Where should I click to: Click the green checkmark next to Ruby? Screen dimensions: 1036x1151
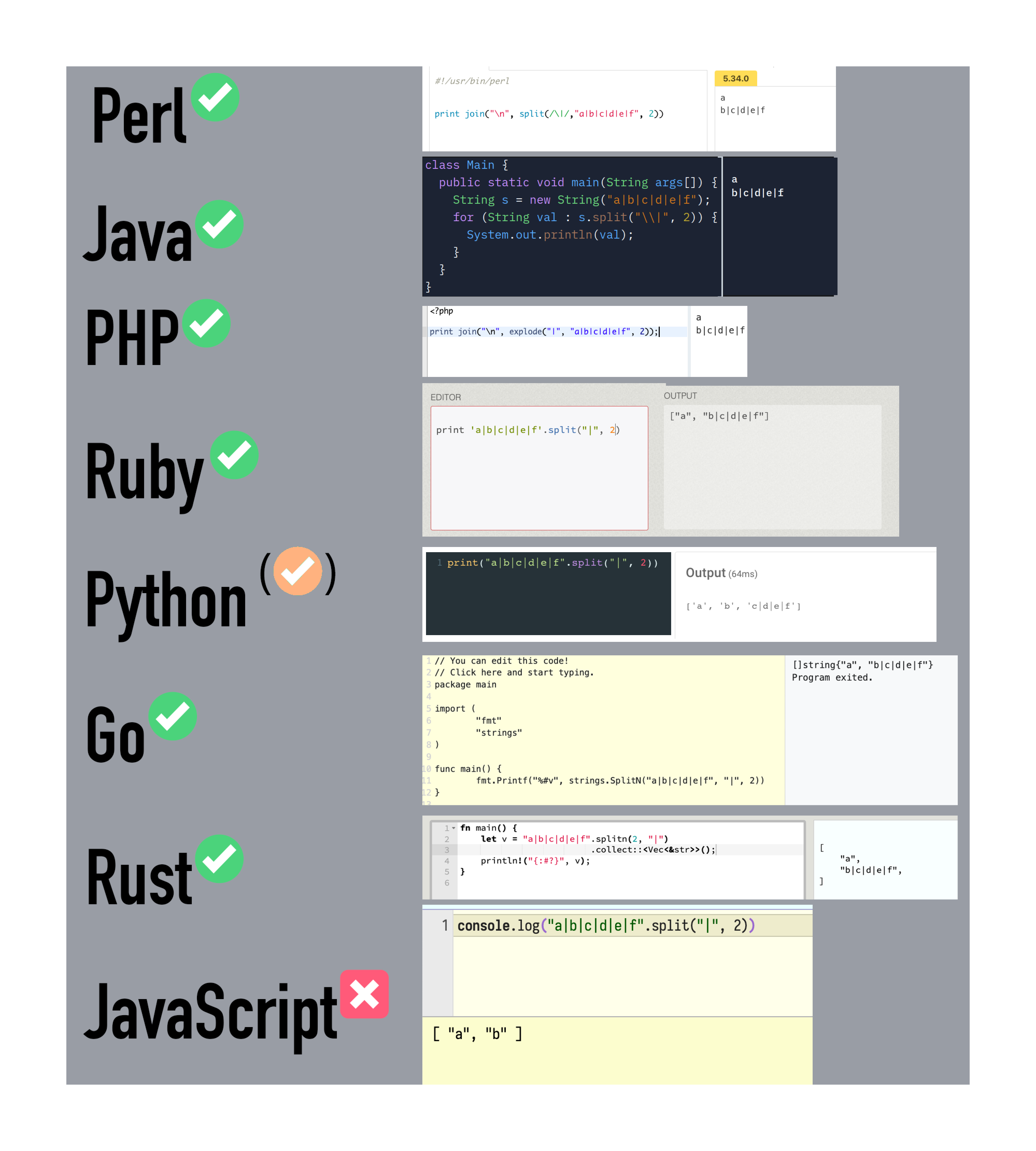(x=234, y=454)
